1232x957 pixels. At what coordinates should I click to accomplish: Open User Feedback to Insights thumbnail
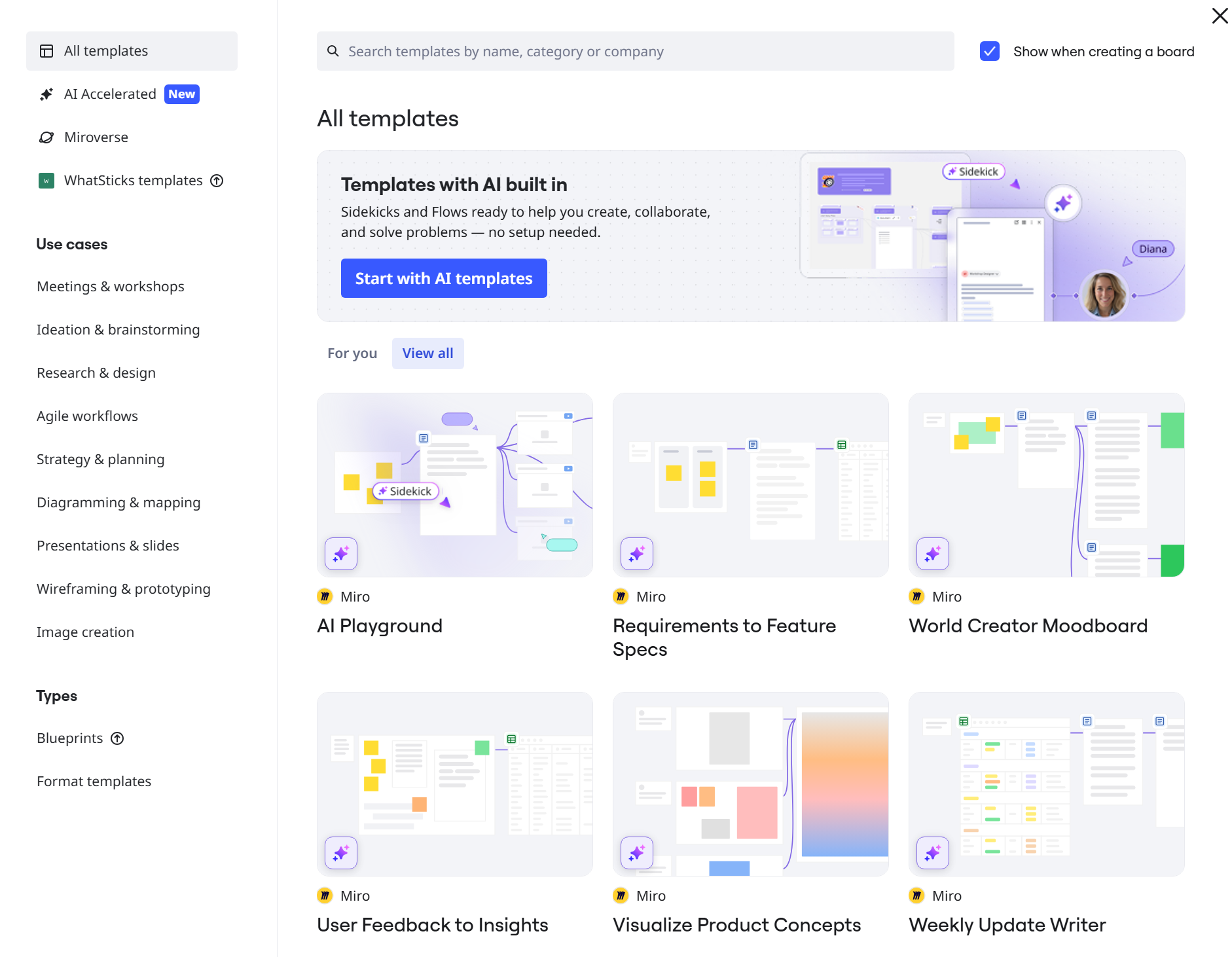pos(455,784)
